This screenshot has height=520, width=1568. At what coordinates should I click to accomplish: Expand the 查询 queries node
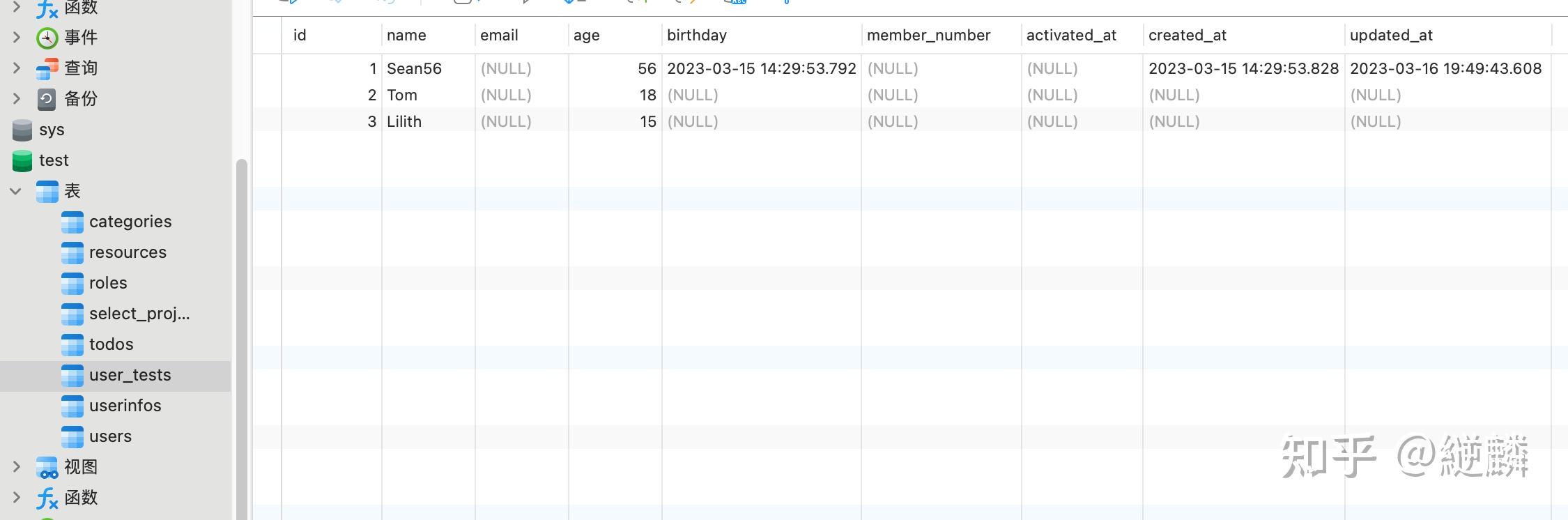[16, 68]
